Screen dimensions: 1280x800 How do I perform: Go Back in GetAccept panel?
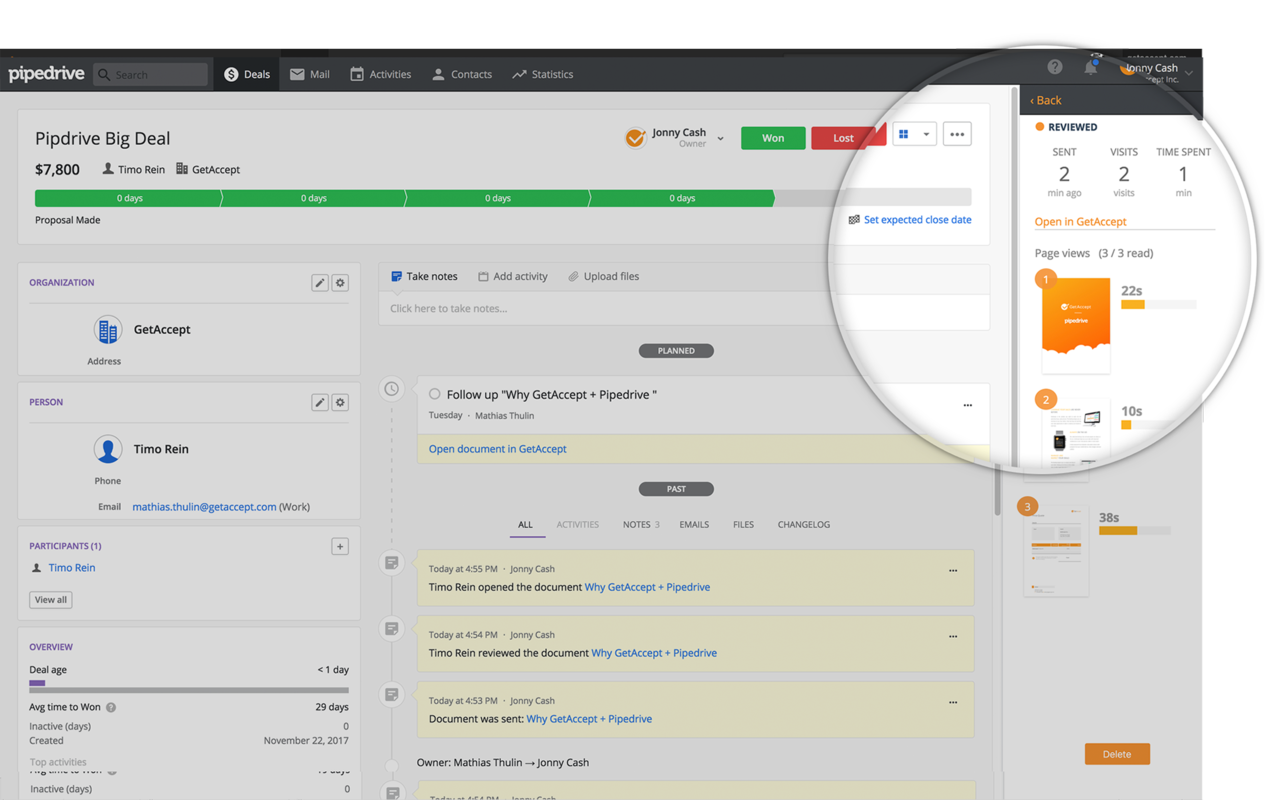(1046, 100)
